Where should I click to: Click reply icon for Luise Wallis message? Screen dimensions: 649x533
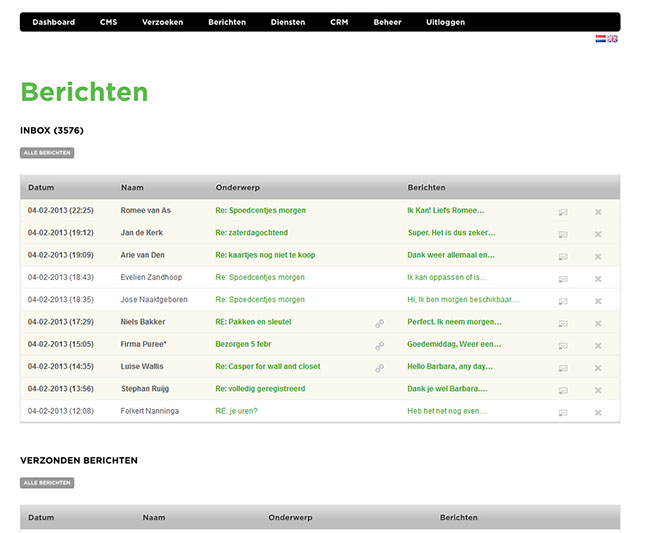point(563,367)
